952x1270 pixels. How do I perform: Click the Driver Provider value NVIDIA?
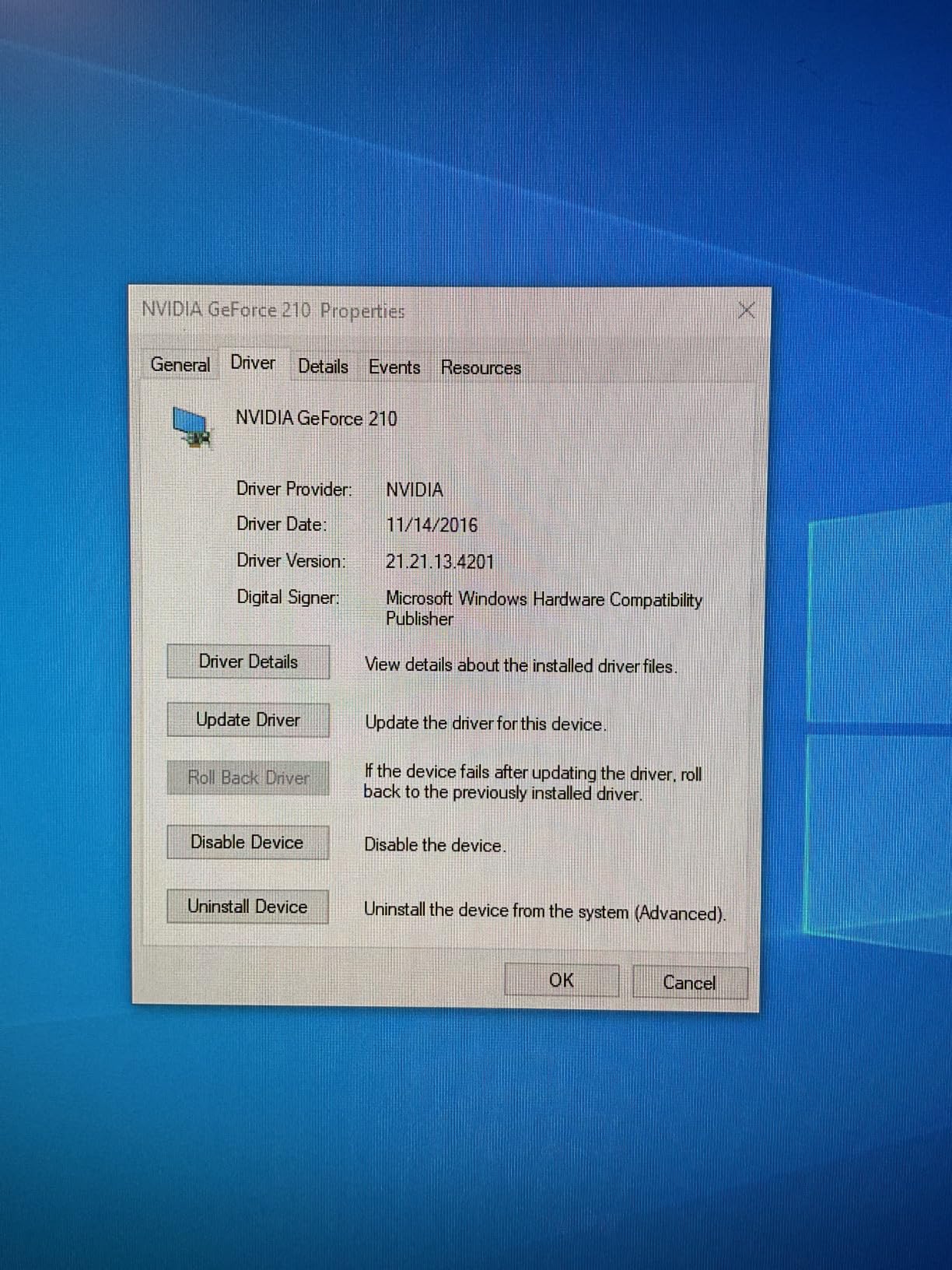[415, 490]
